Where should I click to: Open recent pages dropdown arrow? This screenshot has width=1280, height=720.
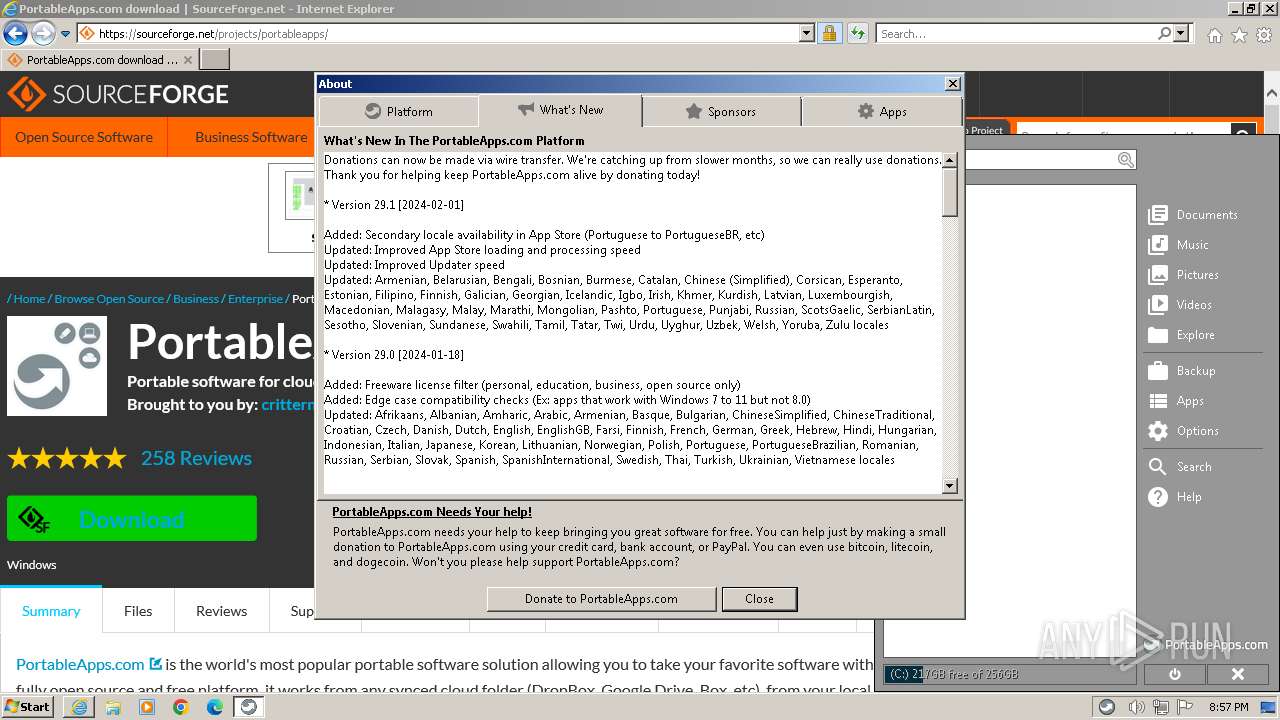click(65, 34)
